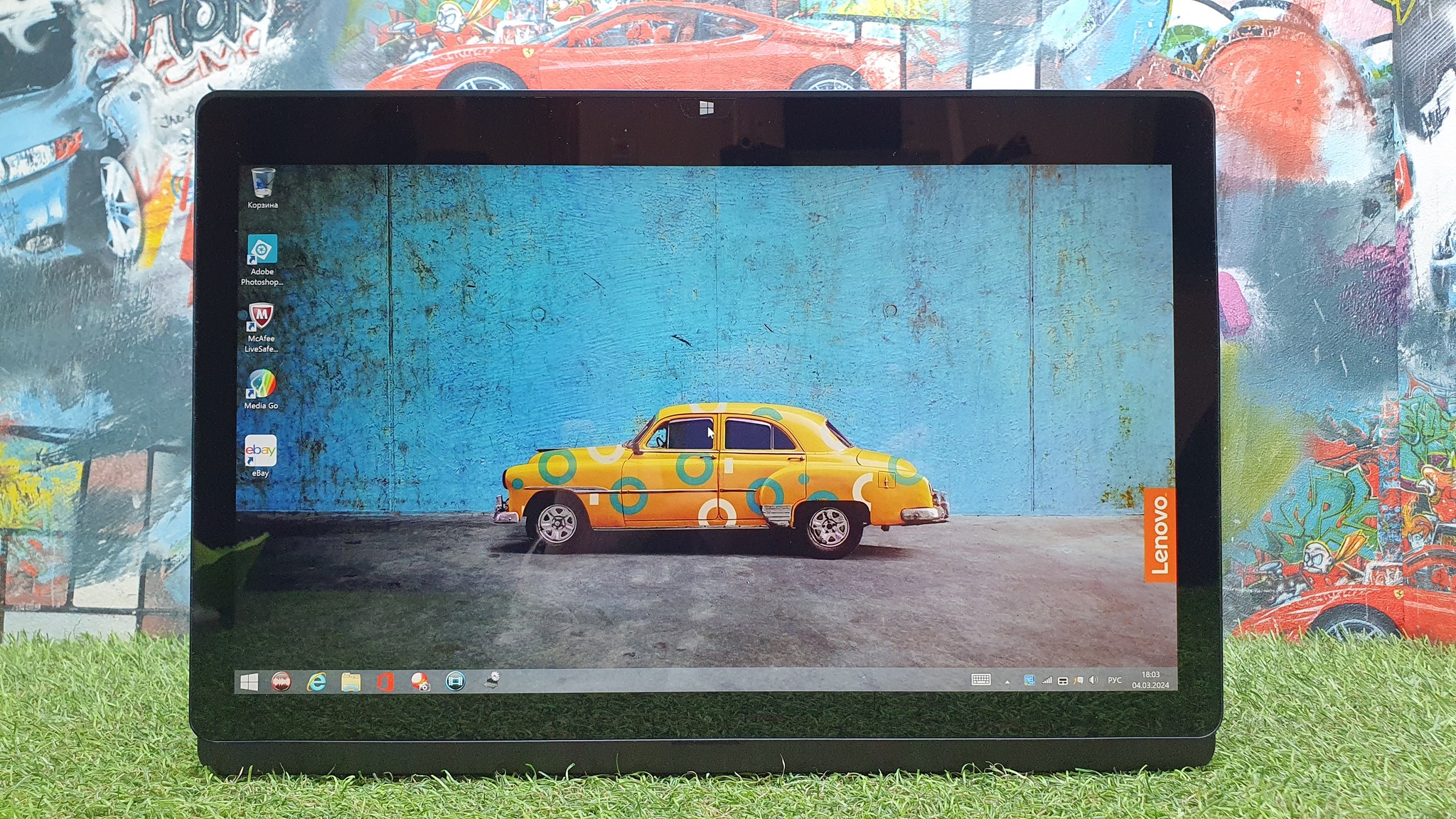Screen dimensions: 1456x819
Task: Open the speaker volume control
Action: click(1093, 680)
